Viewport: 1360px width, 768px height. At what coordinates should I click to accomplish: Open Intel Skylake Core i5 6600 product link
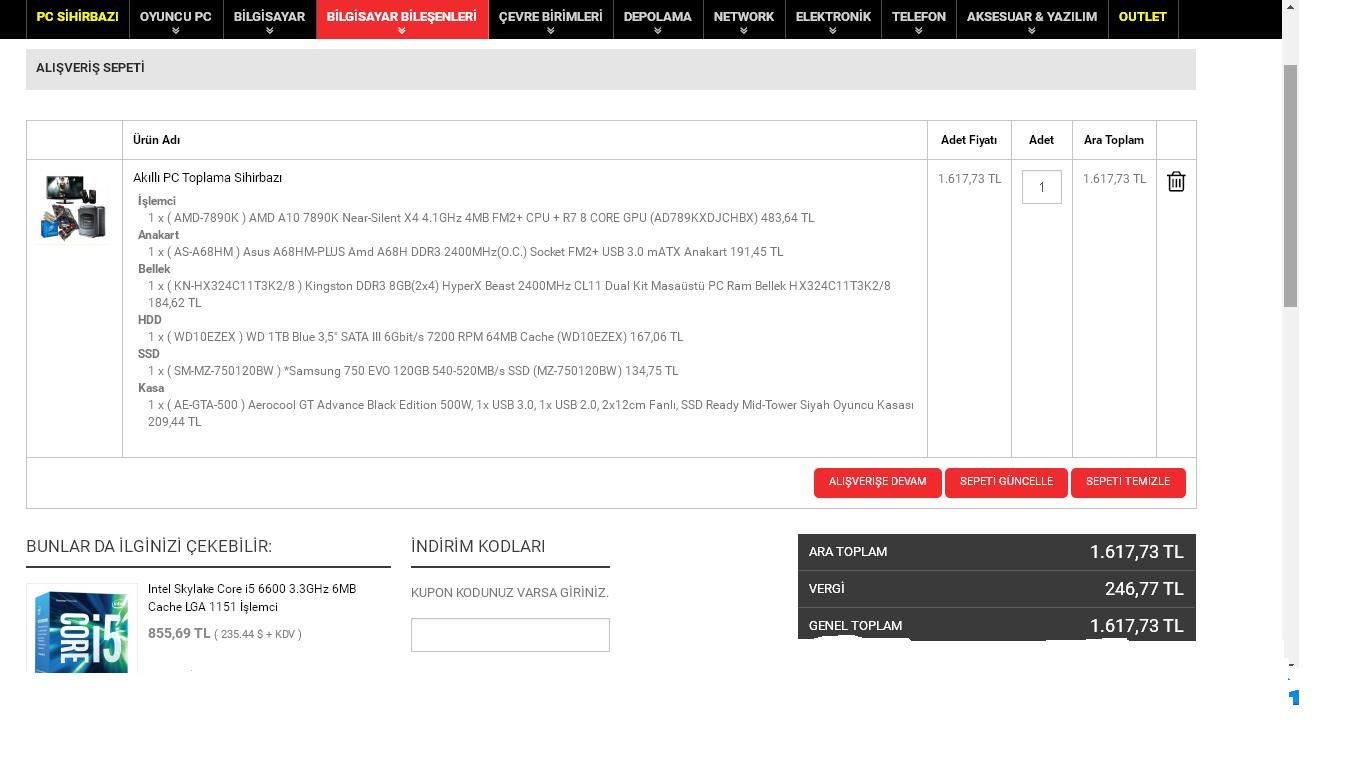click(x=252, y=598)
